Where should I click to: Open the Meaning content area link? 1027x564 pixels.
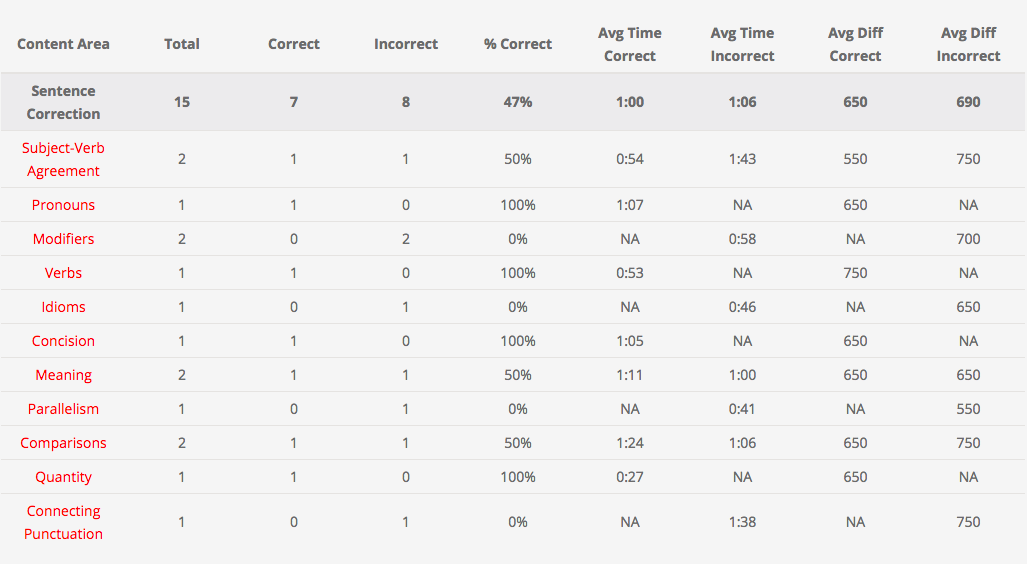63,375
